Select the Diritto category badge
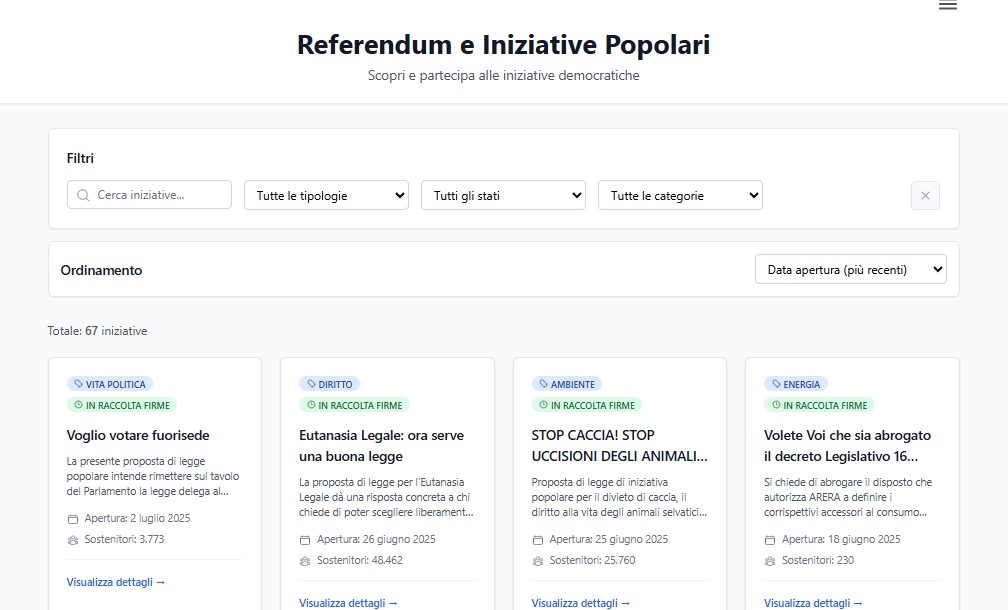The height and width of the screenshot is (610, 1008). (329, 384)
